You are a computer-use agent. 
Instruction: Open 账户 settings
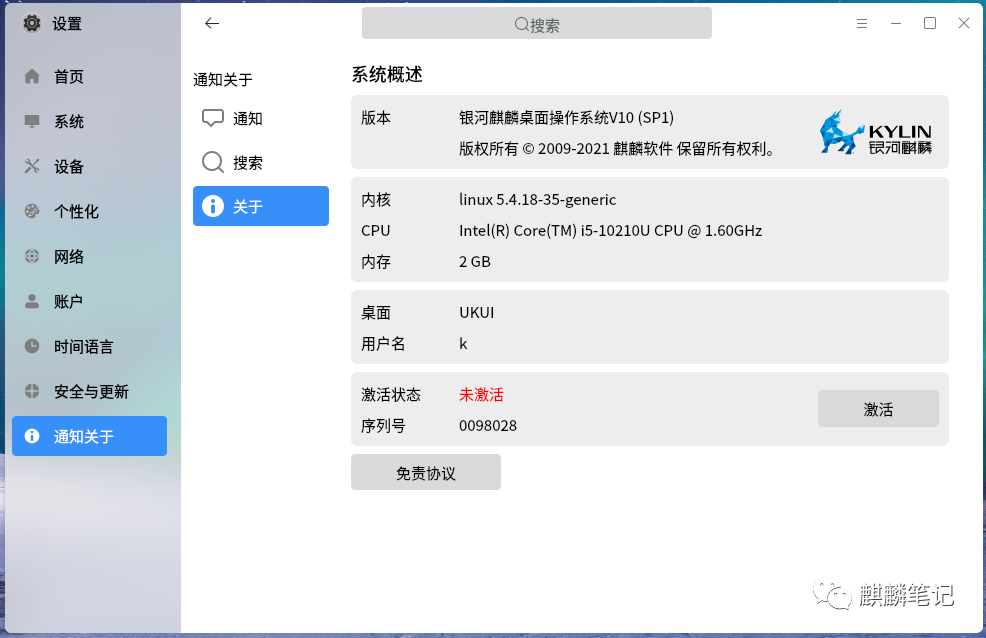(89, 301)
